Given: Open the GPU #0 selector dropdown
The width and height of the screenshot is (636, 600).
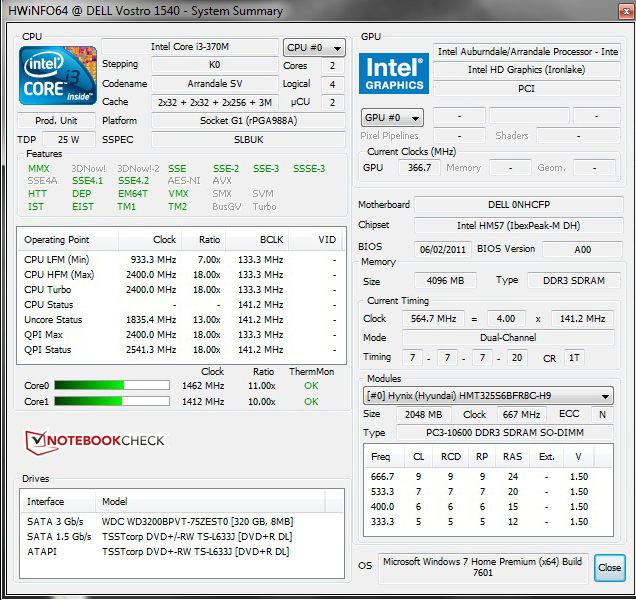Looking at the screenshot, I should (x=392, y=118).
